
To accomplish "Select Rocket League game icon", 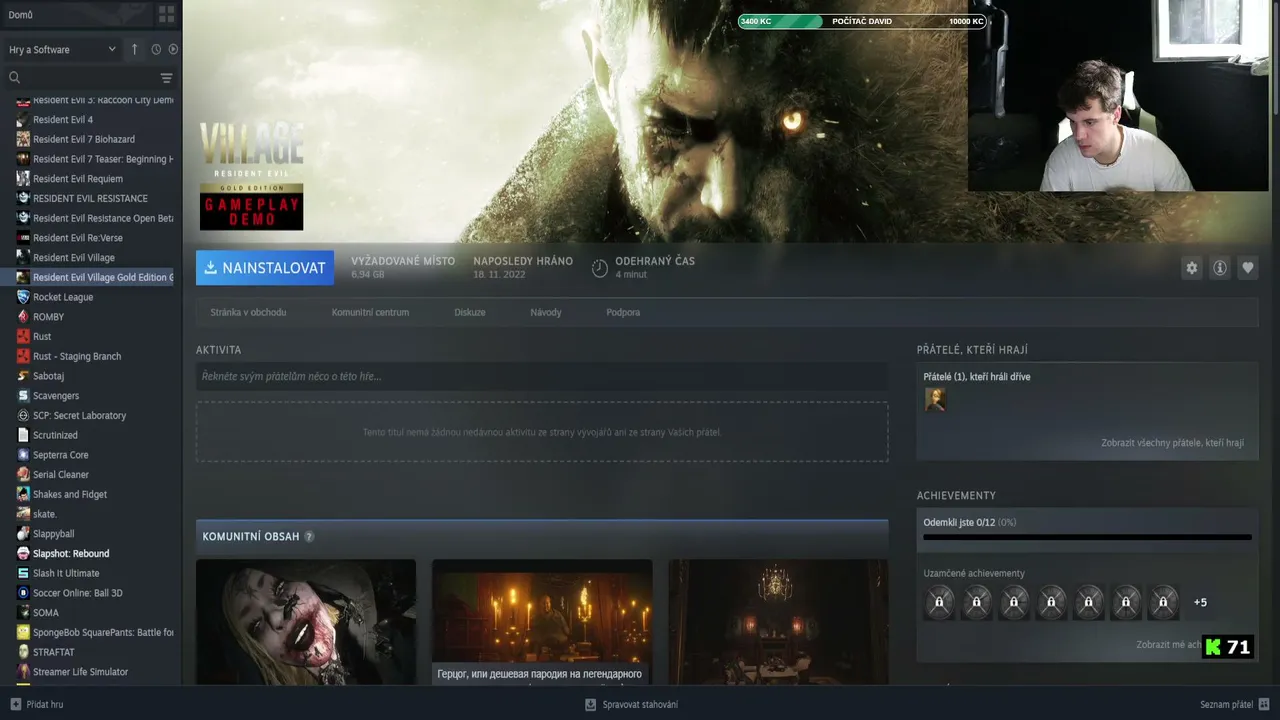I will (x=23, y=297).
